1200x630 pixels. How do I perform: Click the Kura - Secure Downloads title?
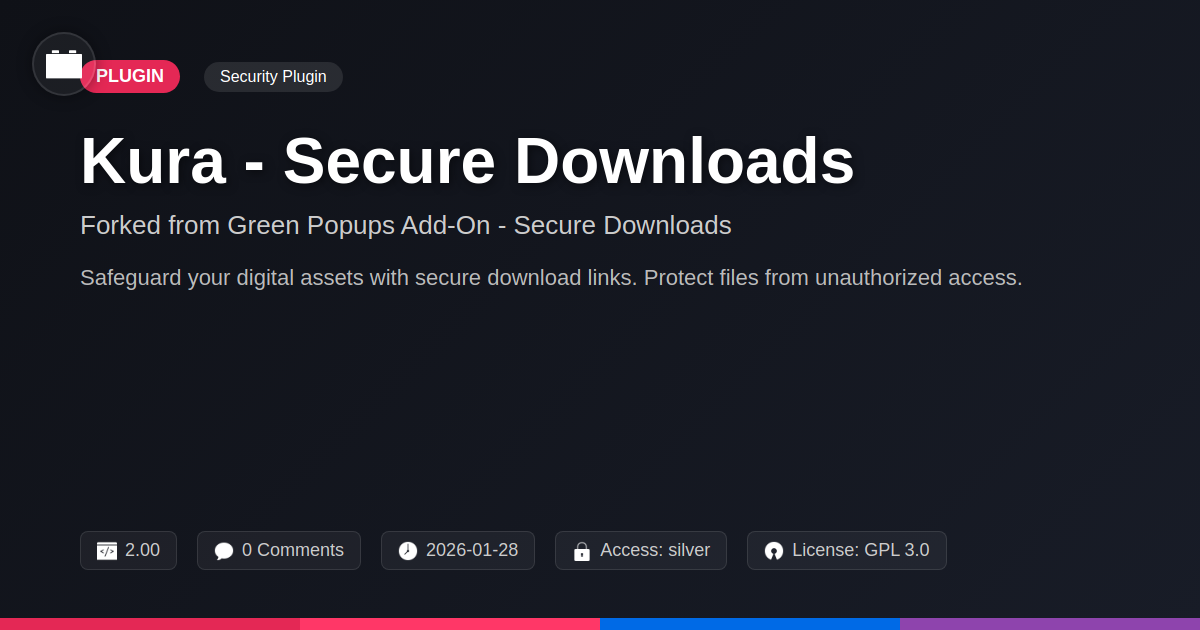tap(467, 161)
